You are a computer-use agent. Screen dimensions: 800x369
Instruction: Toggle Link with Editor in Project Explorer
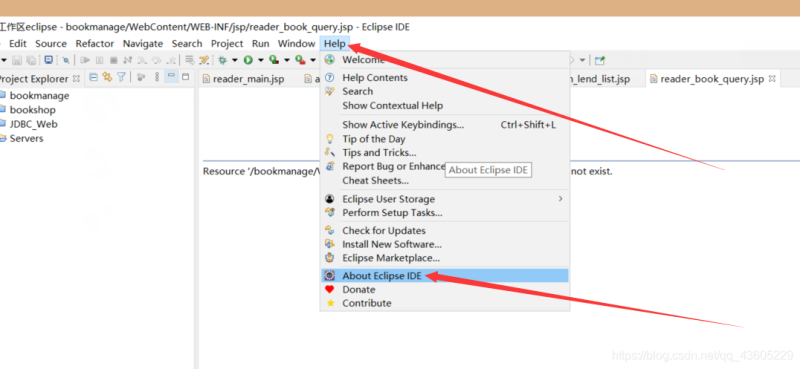107,77
